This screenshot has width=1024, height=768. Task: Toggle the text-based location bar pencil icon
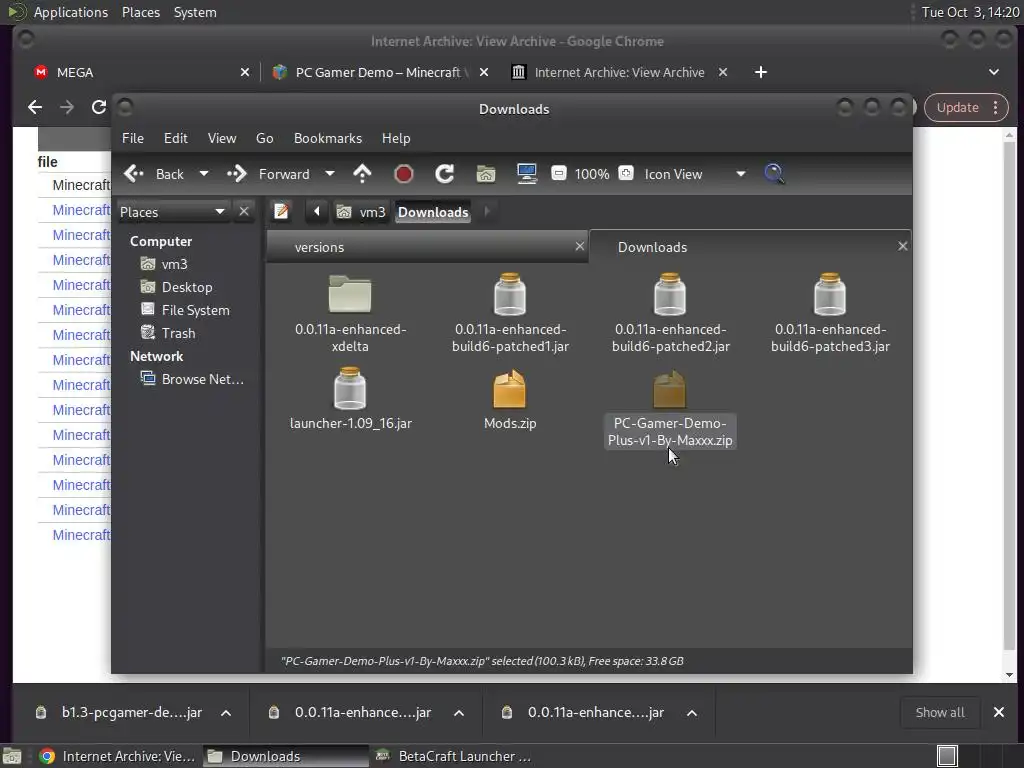(x=281, y=212)
